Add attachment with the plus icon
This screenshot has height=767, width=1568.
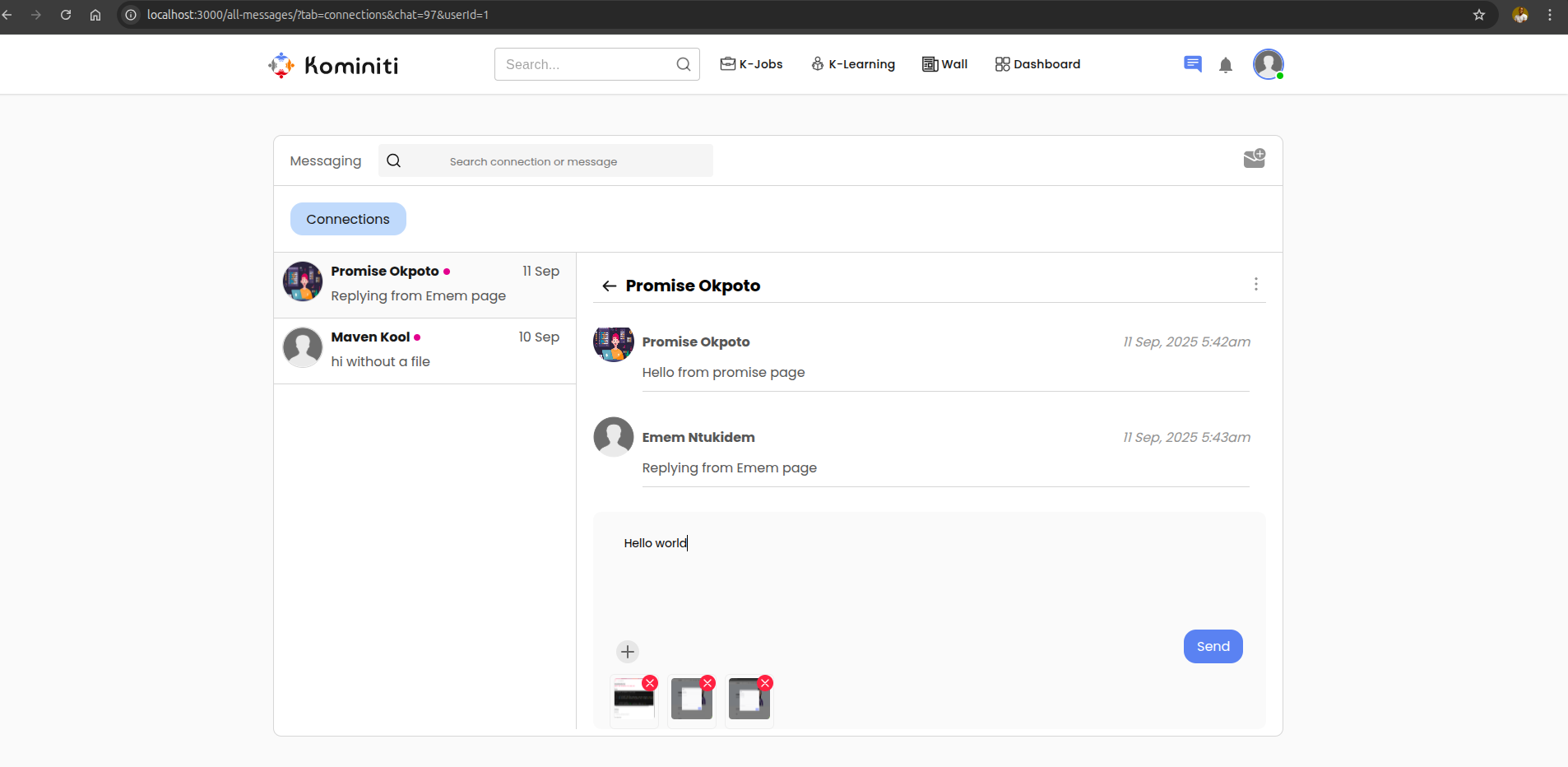click(628, 652)
